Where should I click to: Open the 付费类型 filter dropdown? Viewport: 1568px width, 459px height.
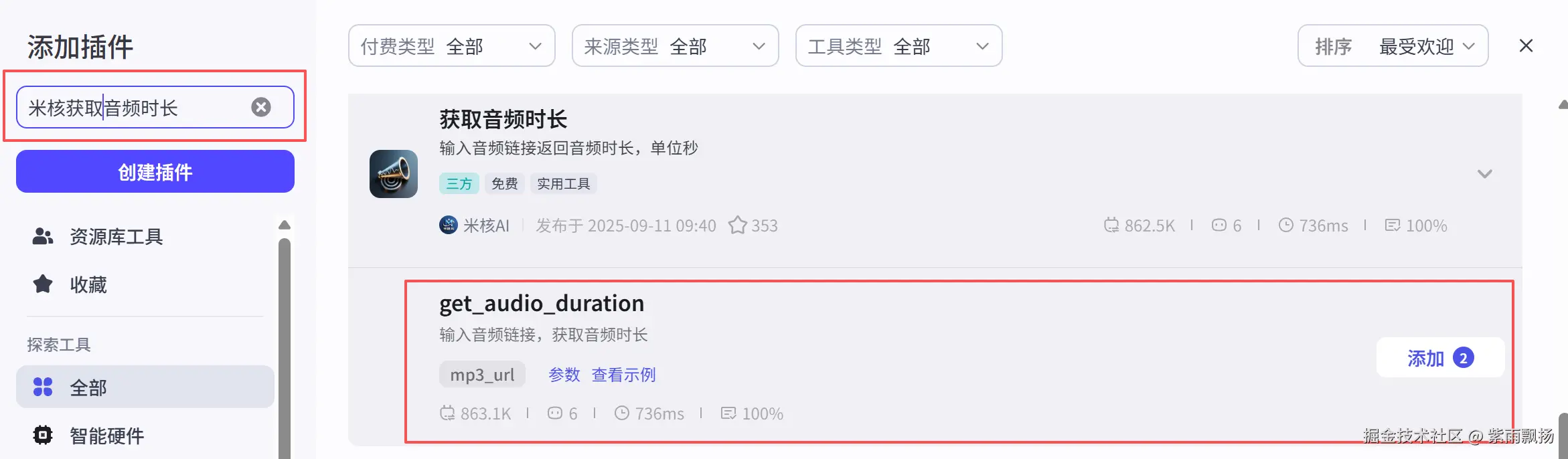point(451,46)
